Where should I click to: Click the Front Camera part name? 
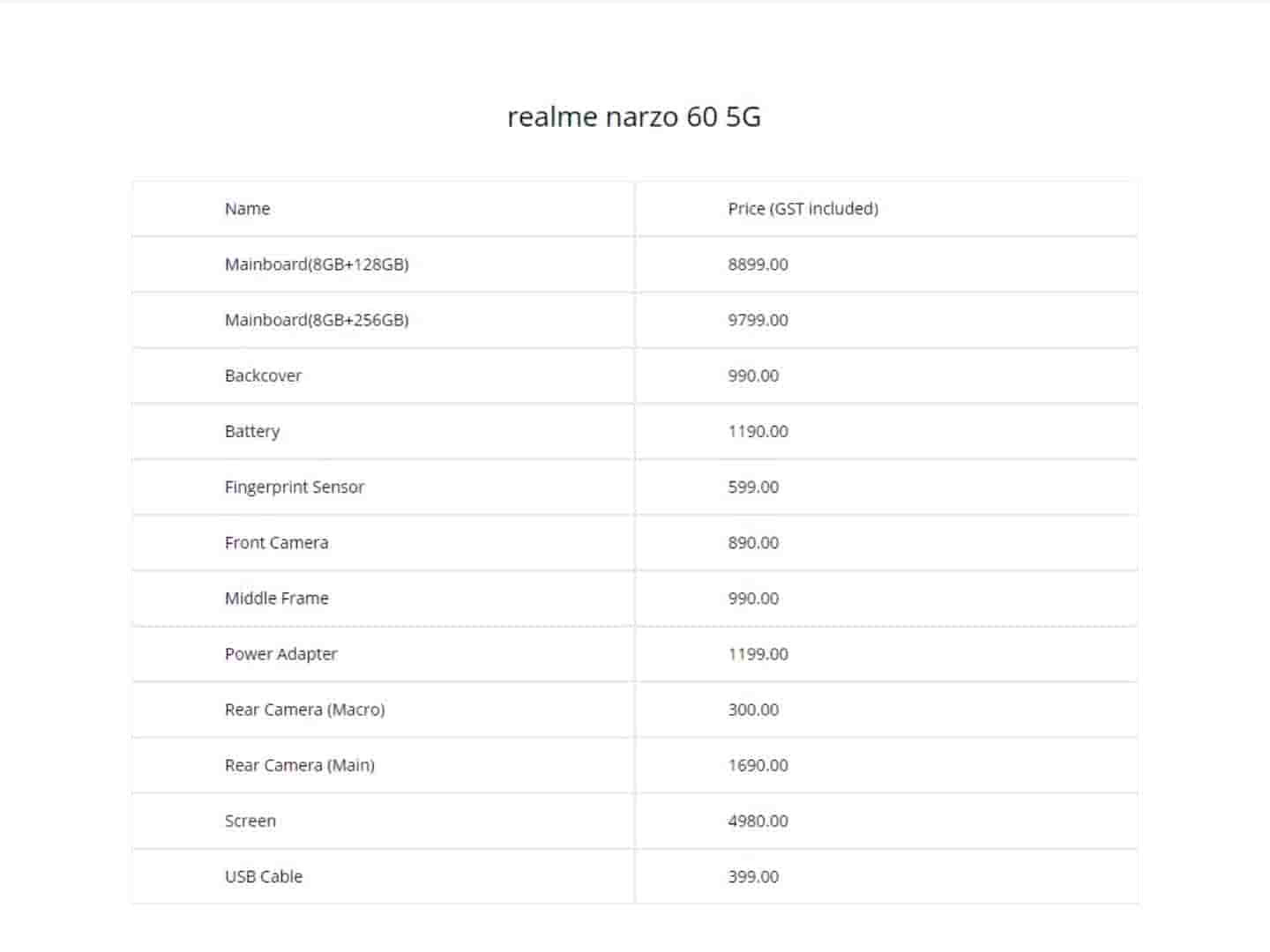click(276, 543)
